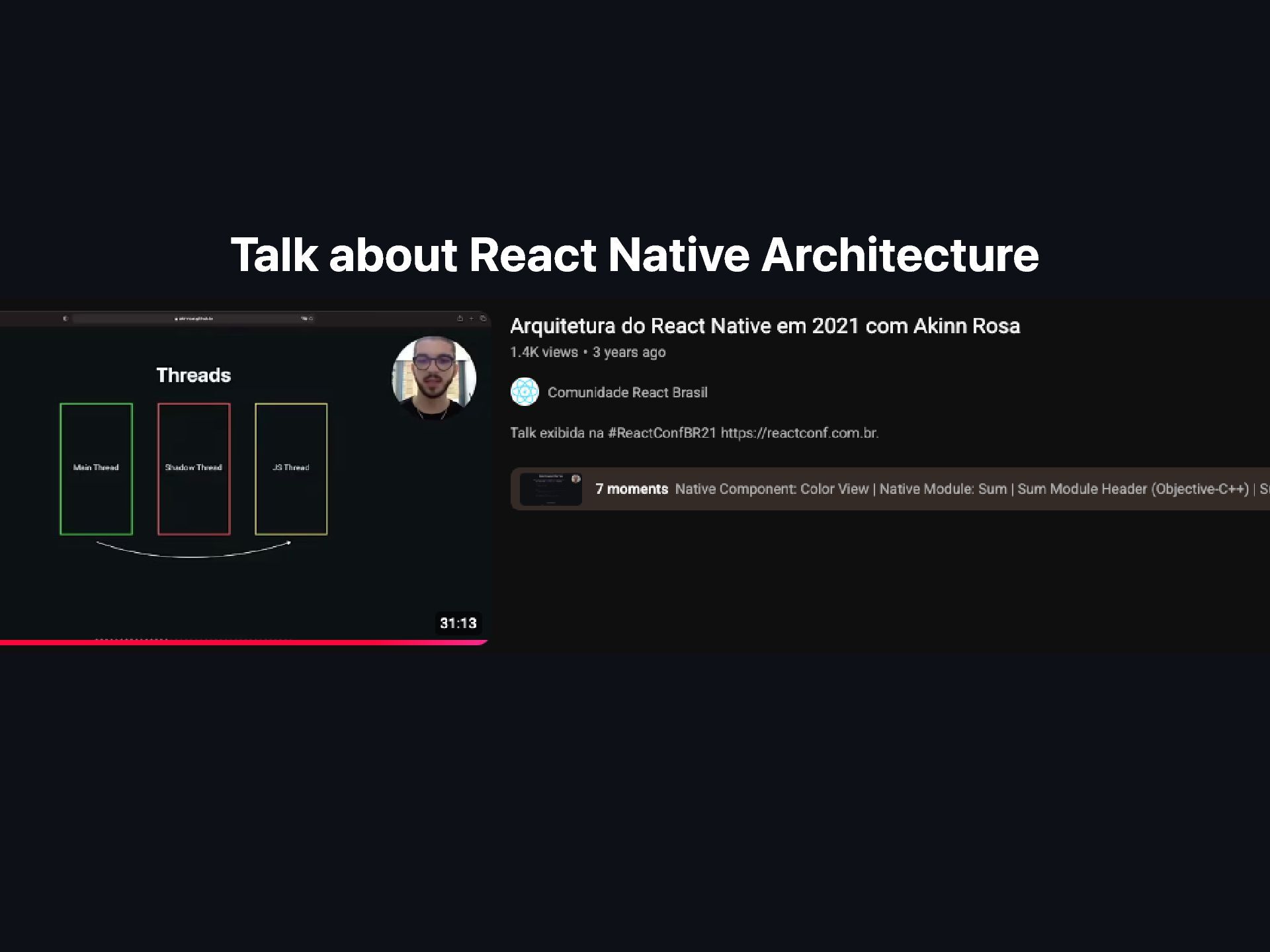
Task: Select the Native Component: Color View moment
Action: 771,489
